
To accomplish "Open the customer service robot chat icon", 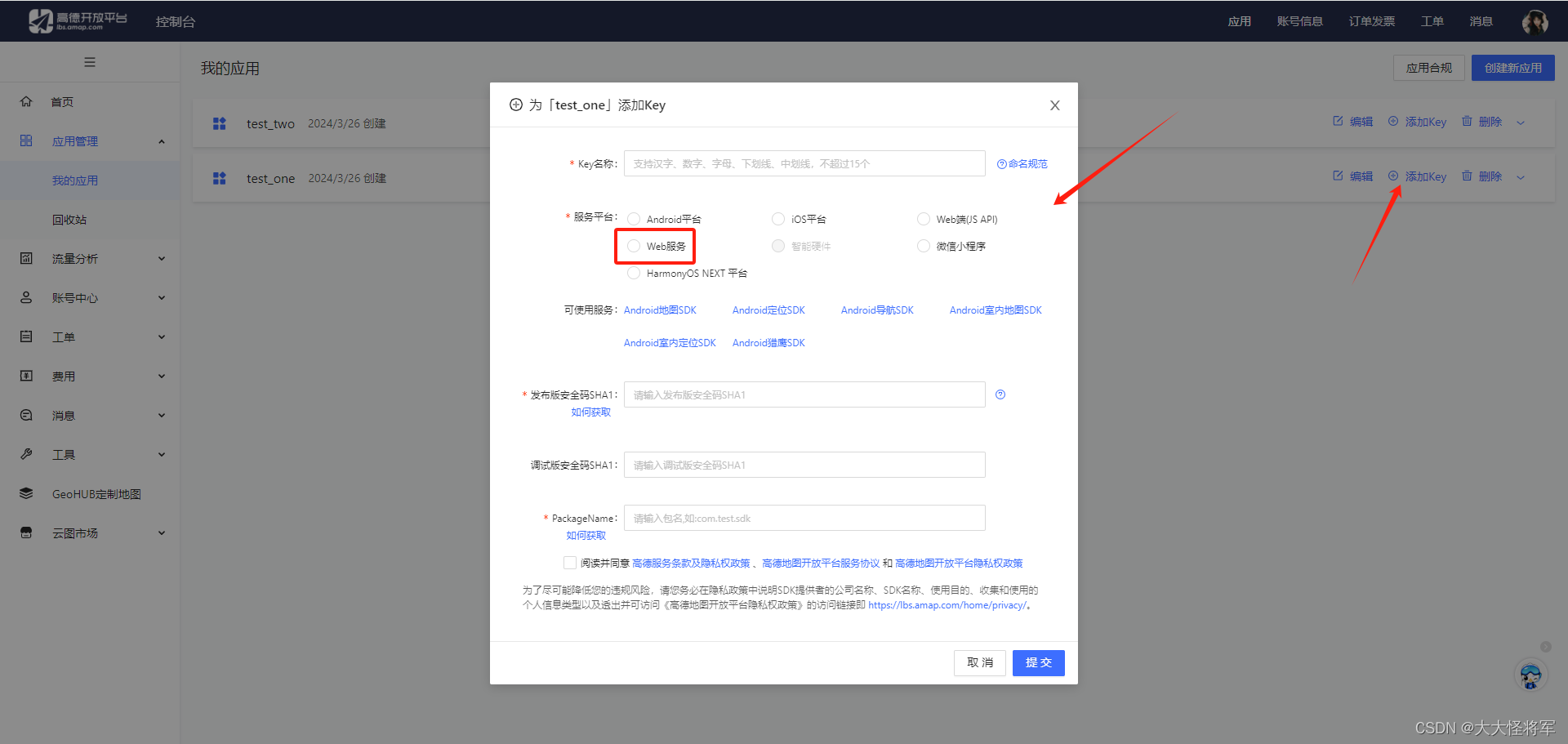I will [1531, 676].
